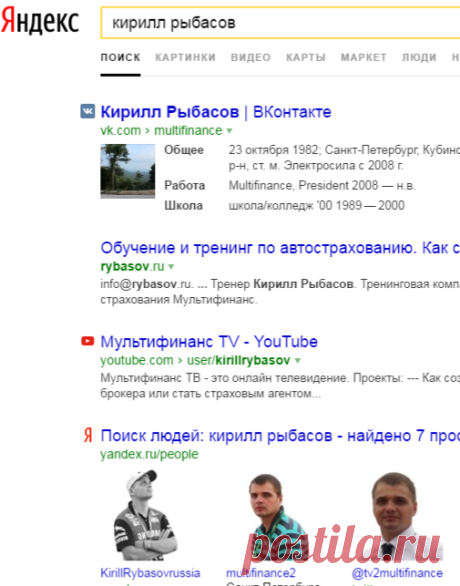Click the youtube.com green URL

(x=137, y=360)
